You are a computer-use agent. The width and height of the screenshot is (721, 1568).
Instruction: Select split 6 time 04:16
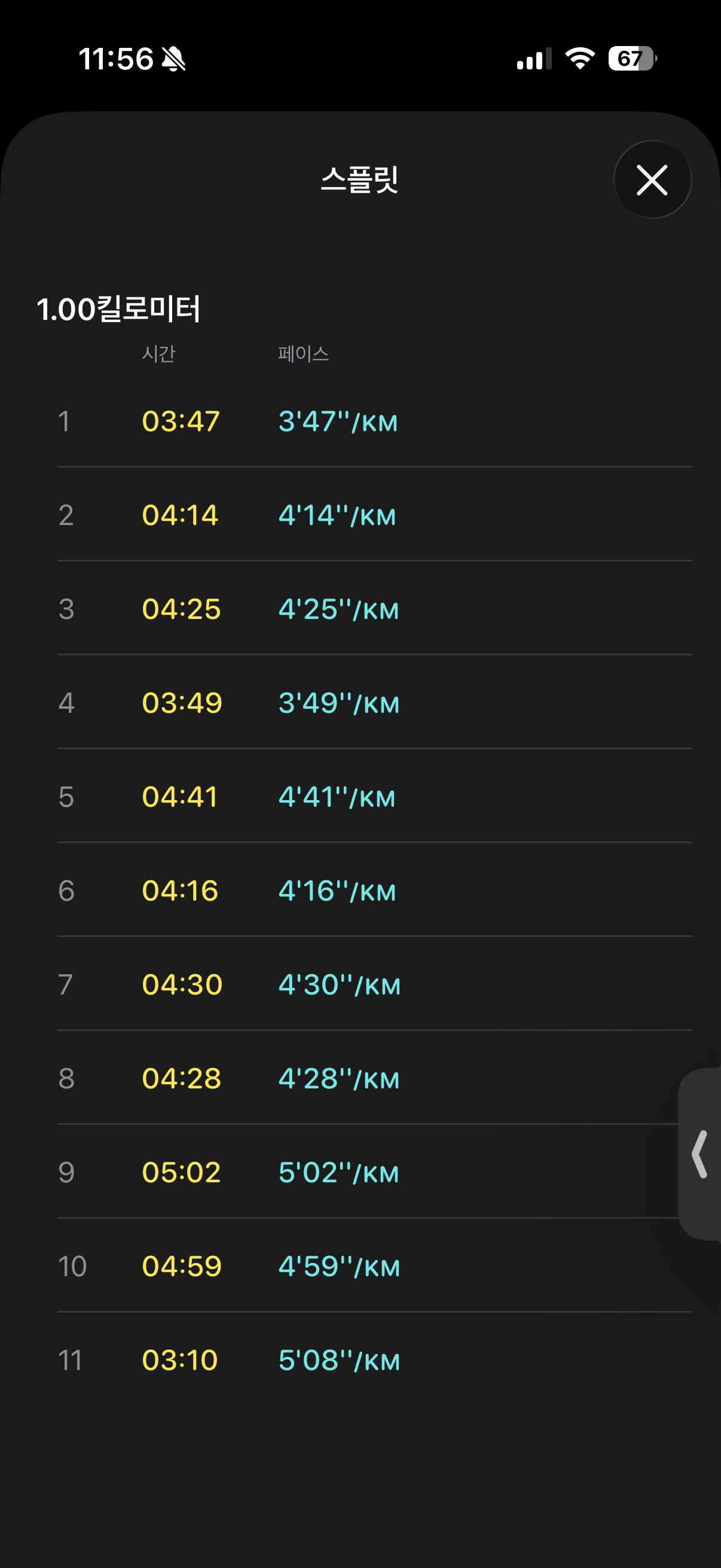click(x=180, y=891)
